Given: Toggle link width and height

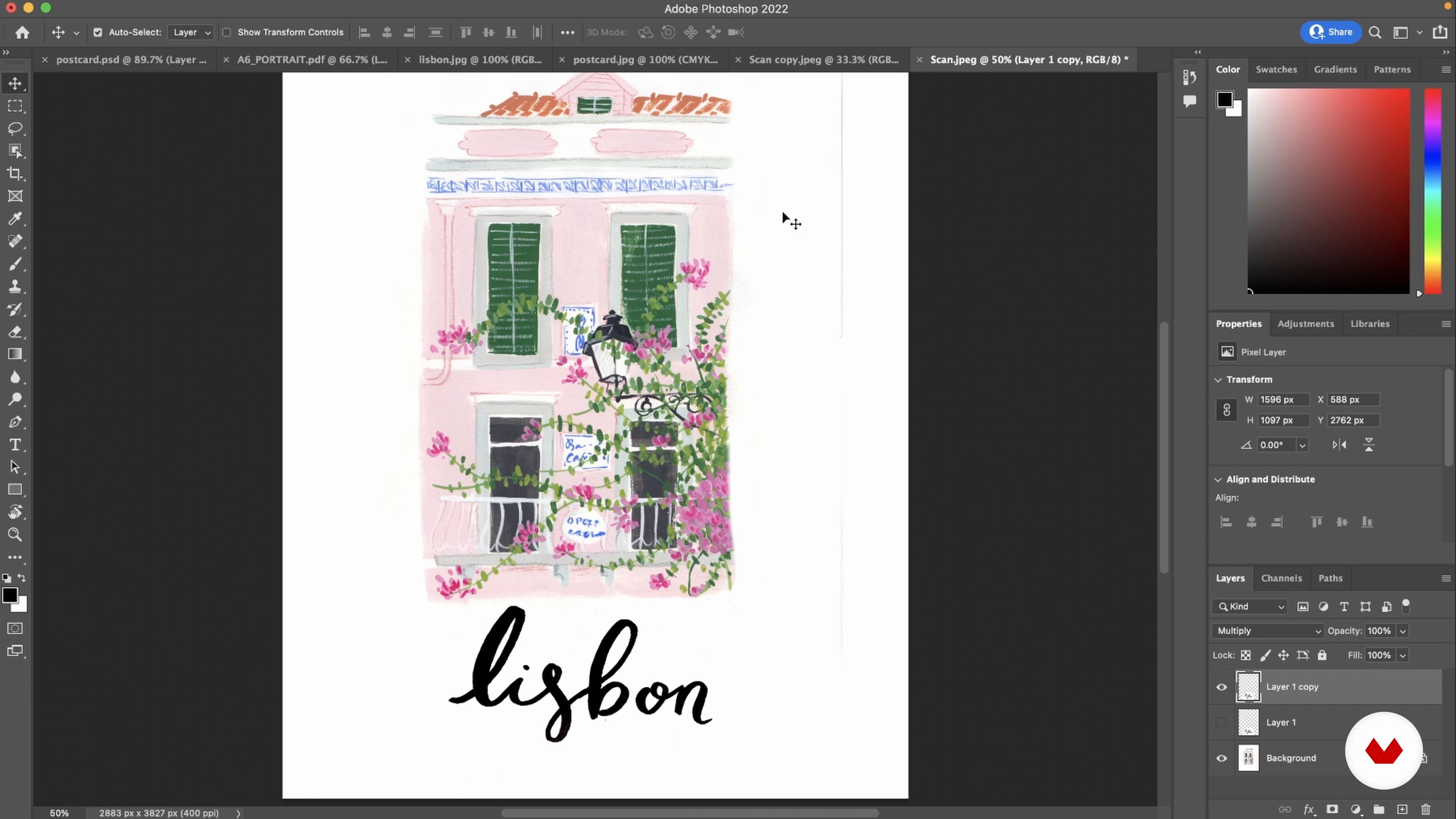Looking at the screenshot, I should [x=1227, y=410].
